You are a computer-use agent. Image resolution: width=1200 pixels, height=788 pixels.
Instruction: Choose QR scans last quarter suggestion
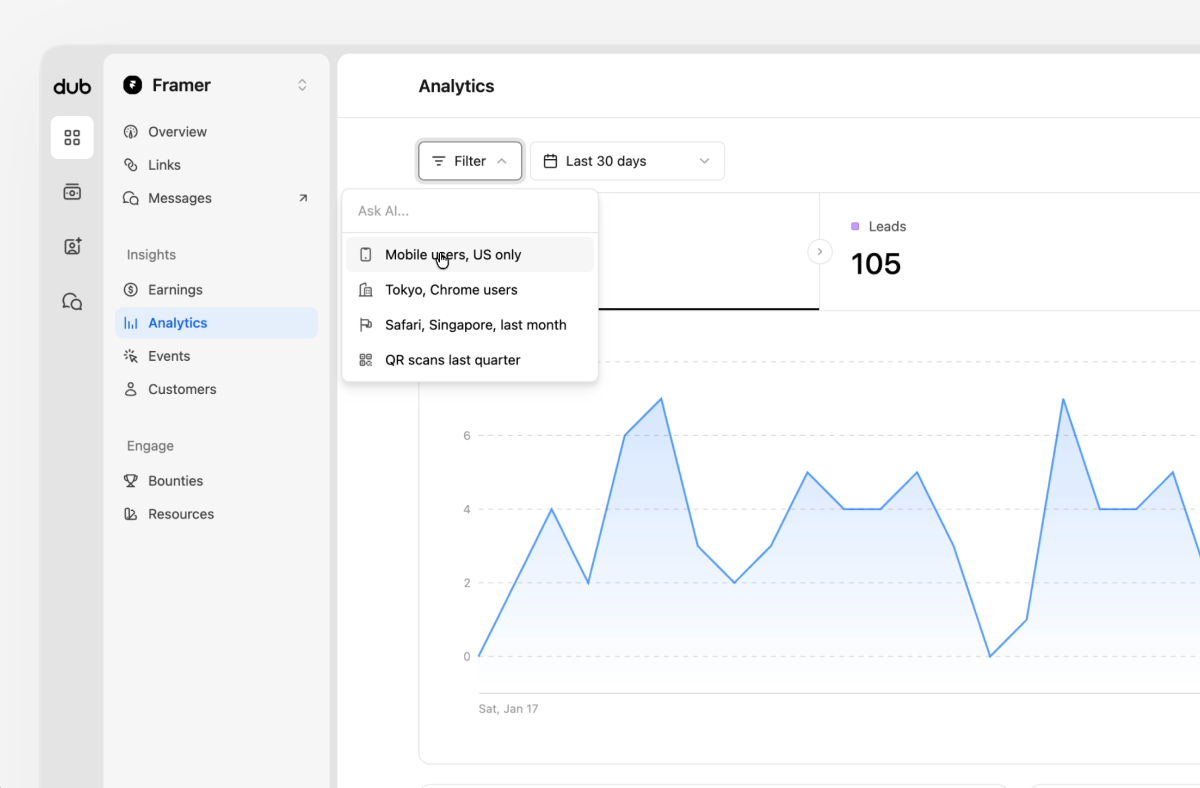point(470,360)
